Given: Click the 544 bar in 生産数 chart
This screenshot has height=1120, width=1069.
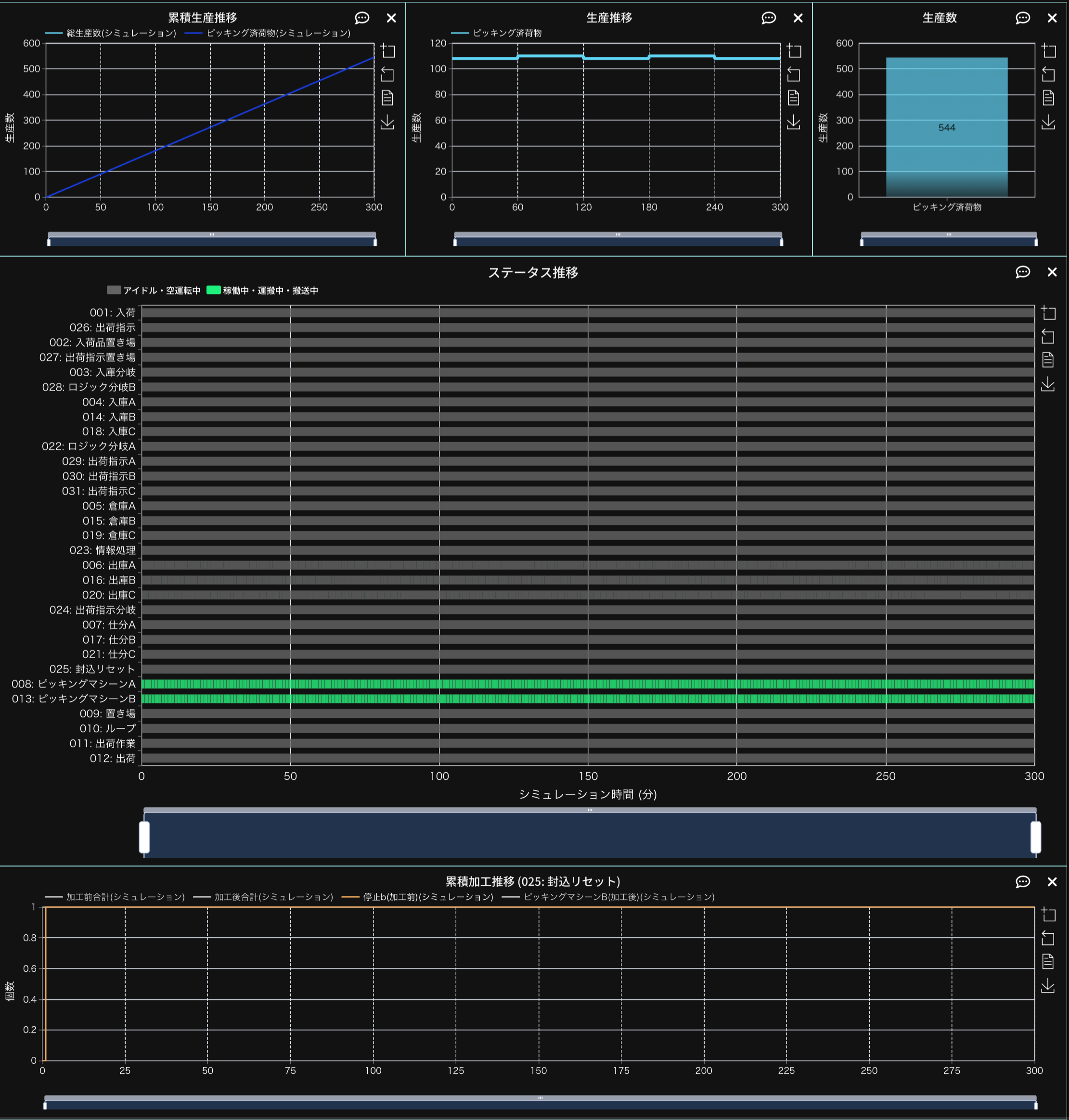Looking at the screenshot, I should [x=946, y=127].
